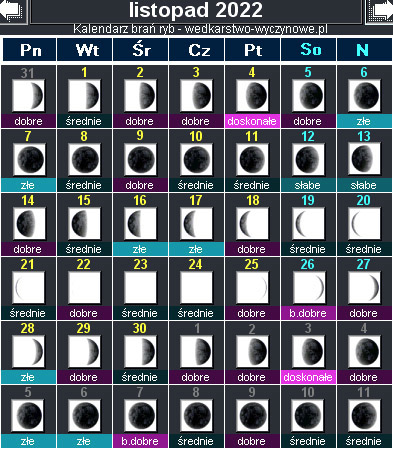
Task: Click greyed day 31 of previous month
Action: (x=27, y=73)
